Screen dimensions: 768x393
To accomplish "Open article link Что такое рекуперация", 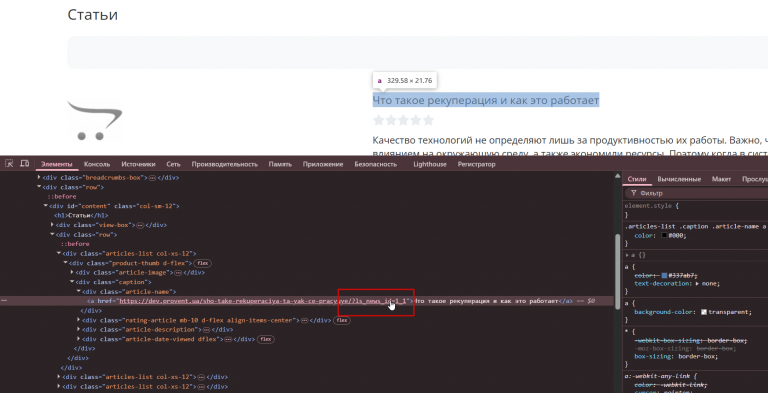I will point(485,100).
